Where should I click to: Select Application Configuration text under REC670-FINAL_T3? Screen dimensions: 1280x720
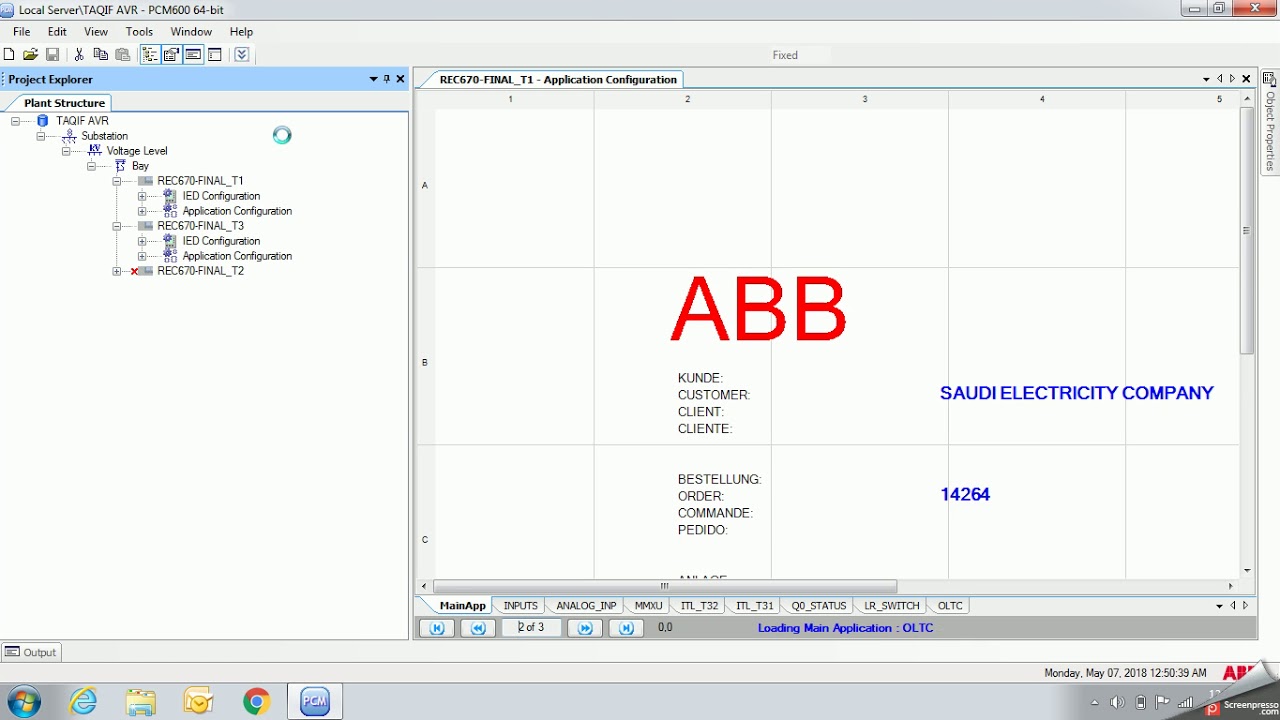tap(237, 256)
